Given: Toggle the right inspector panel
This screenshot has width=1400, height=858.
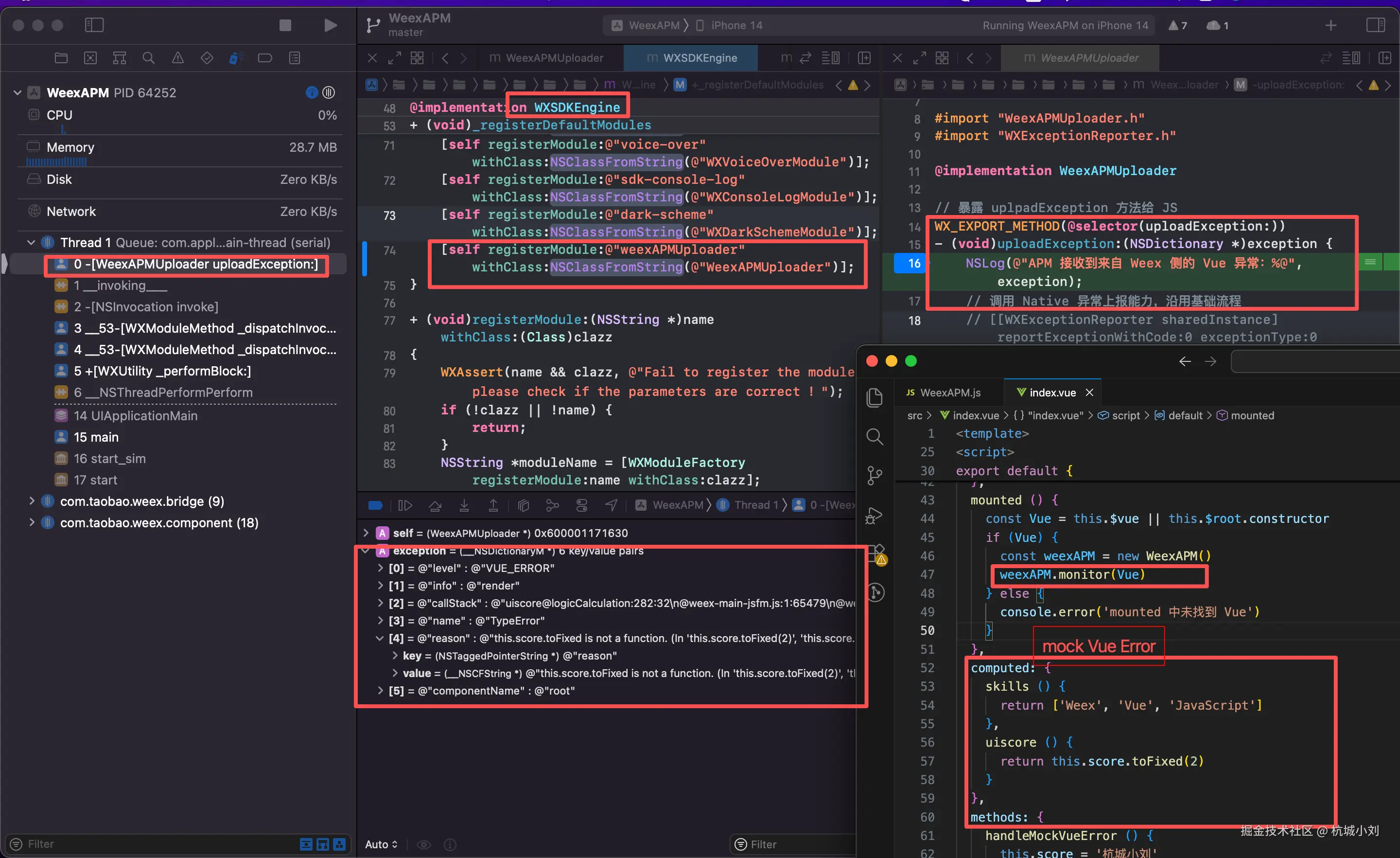Looking at the screenshot, I should [1376, 25].
